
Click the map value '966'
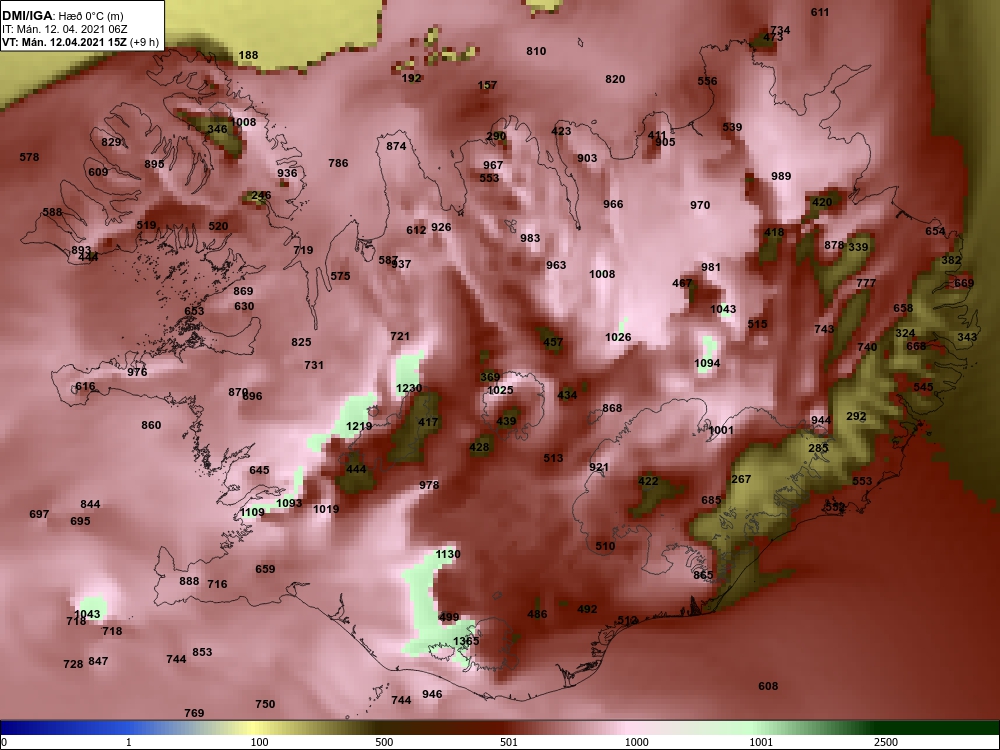(613, 205)
